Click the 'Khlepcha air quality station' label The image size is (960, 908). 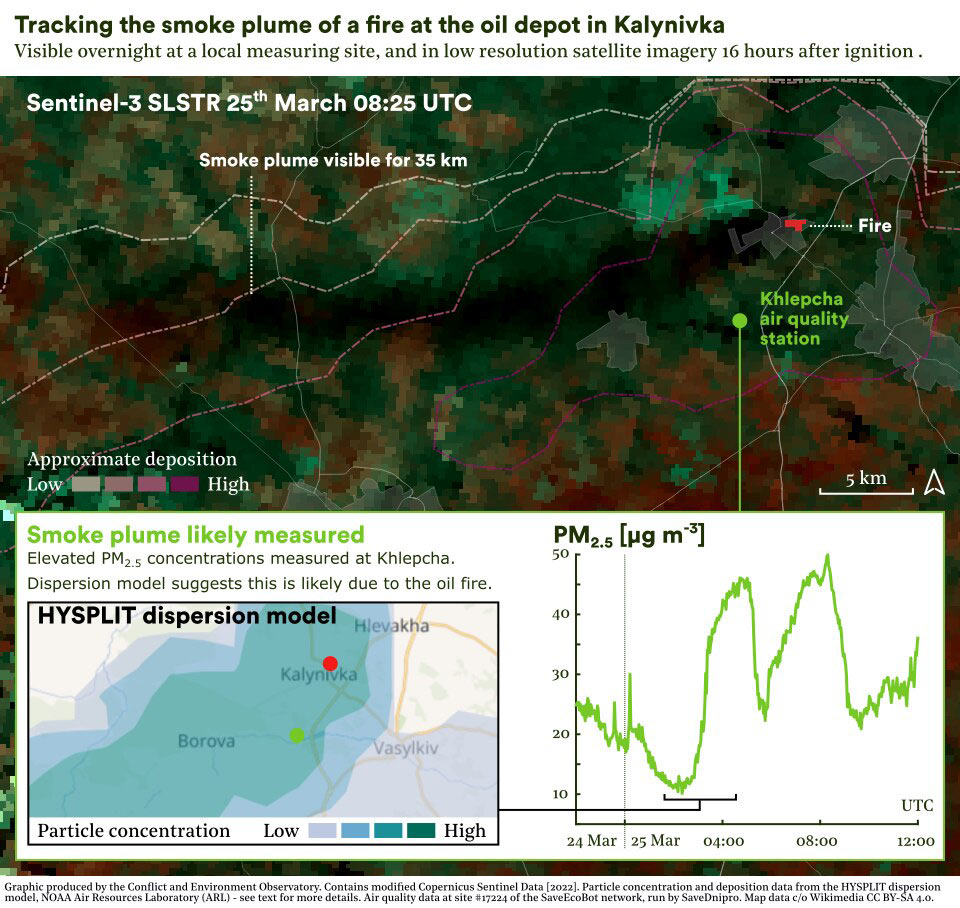(804, 318)
